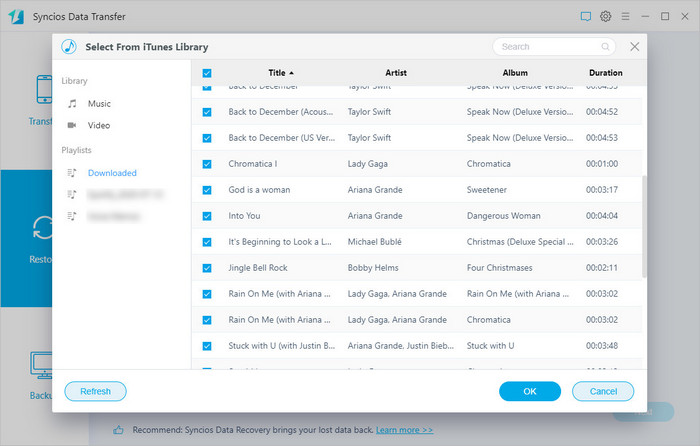Uncheck Back to December (Acous... checkbox
The width and height of the screenshot is (700, 446).
pos(207,112)
